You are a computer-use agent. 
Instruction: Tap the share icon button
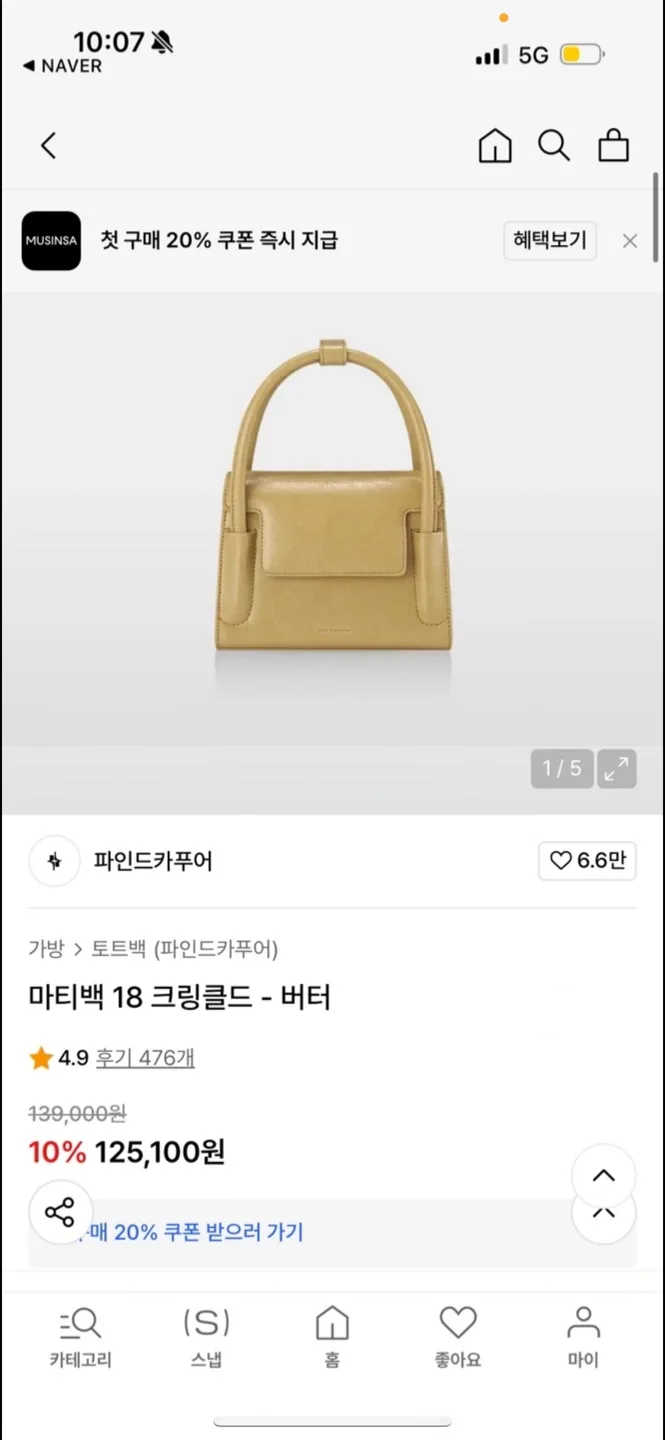(60, 1212)
